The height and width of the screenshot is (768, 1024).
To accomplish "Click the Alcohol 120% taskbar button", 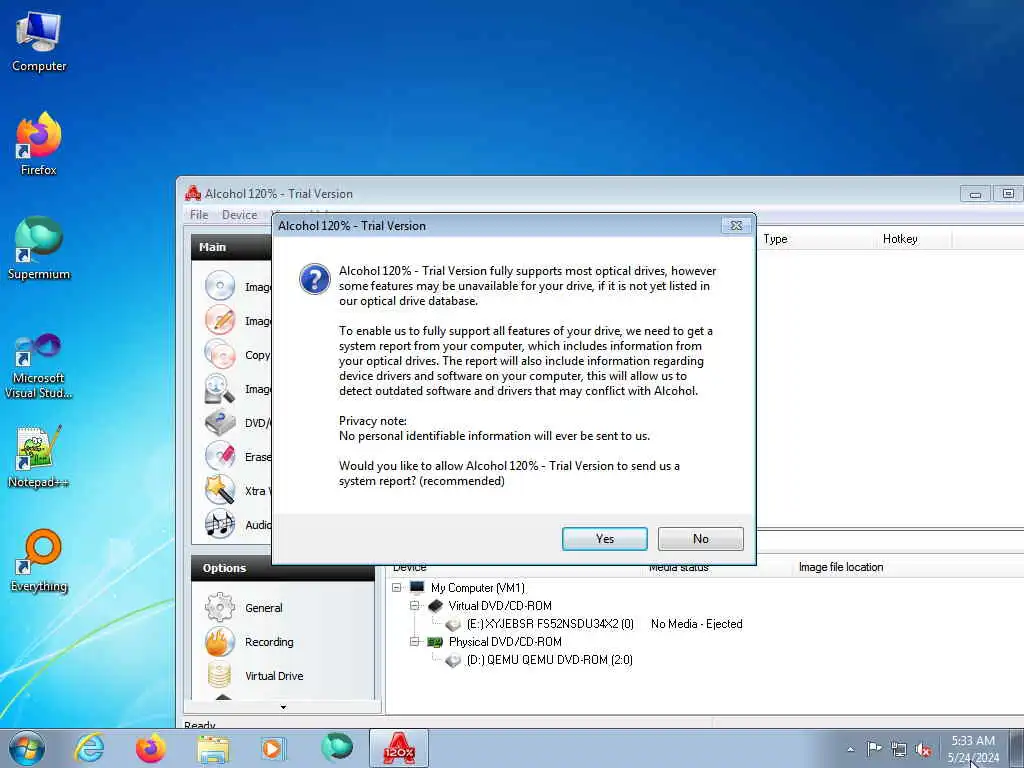I will click(x=399, y=748).
